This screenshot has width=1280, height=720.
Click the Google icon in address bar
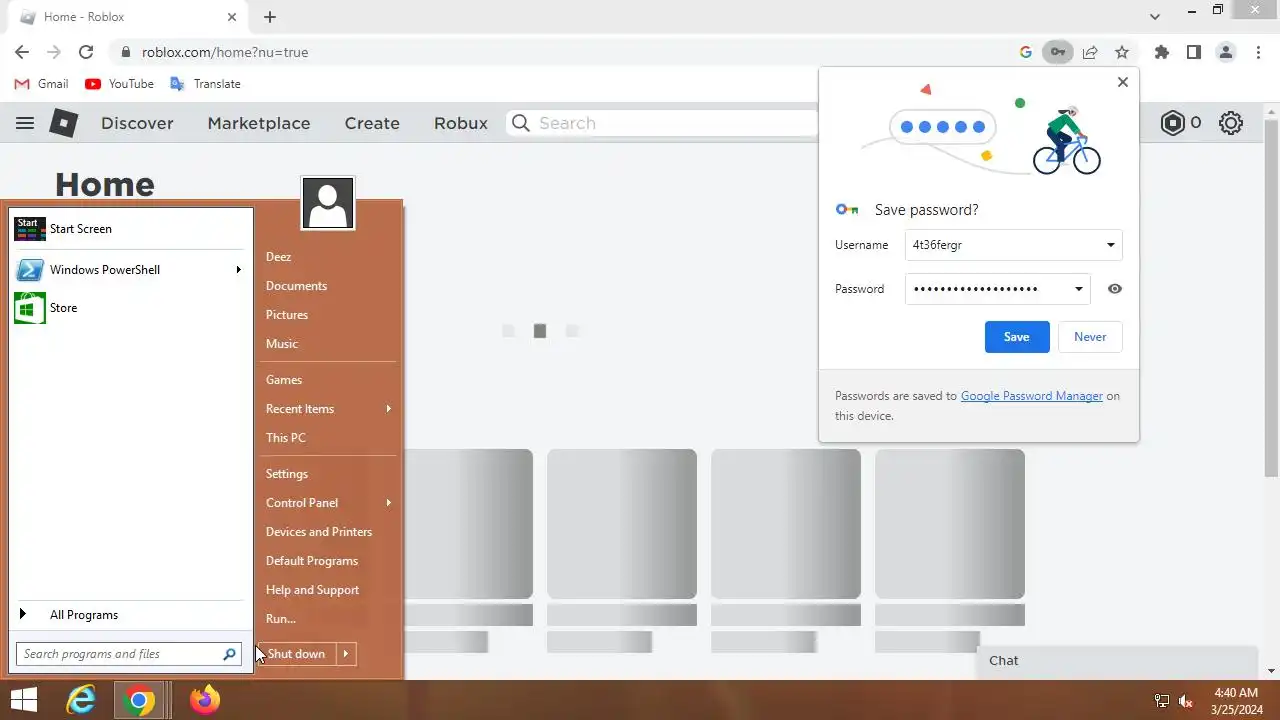pos(1025,52)
